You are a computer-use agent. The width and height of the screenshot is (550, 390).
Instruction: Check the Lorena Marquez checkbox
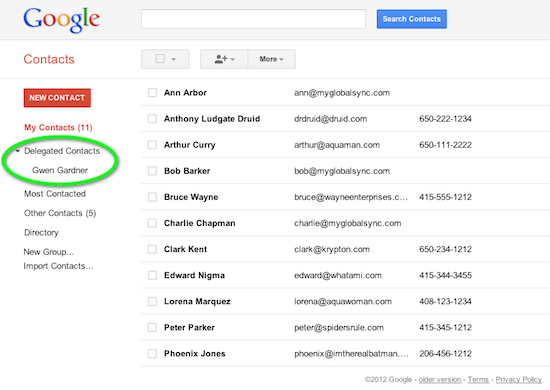point(152,302)
